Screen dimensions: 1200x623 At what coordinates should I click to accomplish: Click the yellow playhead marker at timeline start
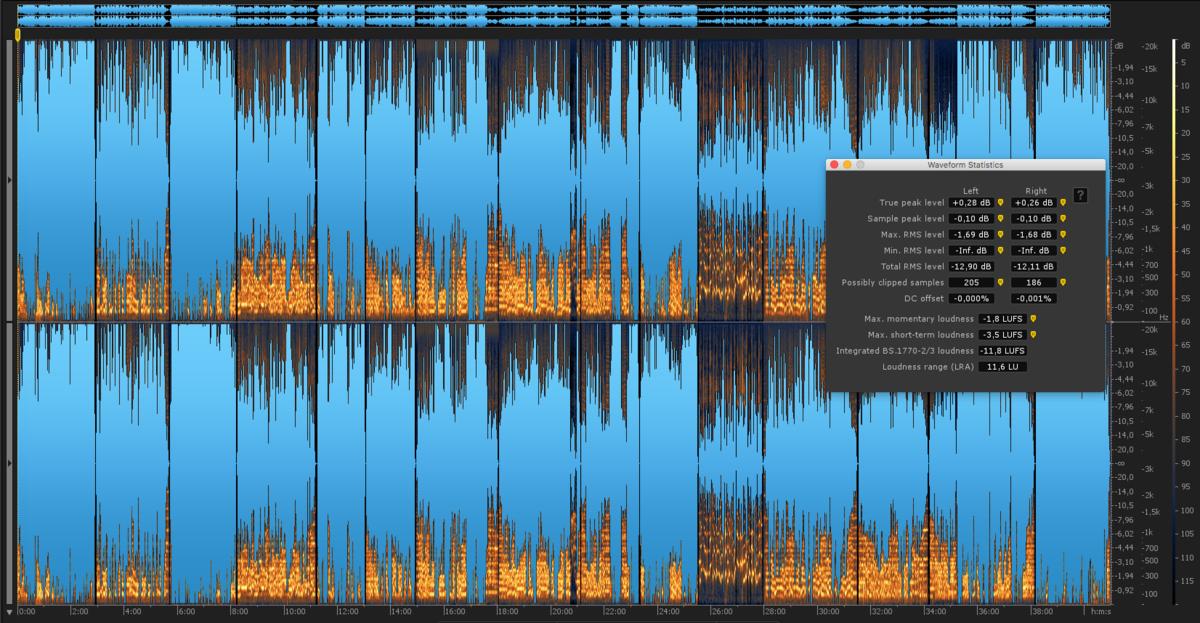18,35
